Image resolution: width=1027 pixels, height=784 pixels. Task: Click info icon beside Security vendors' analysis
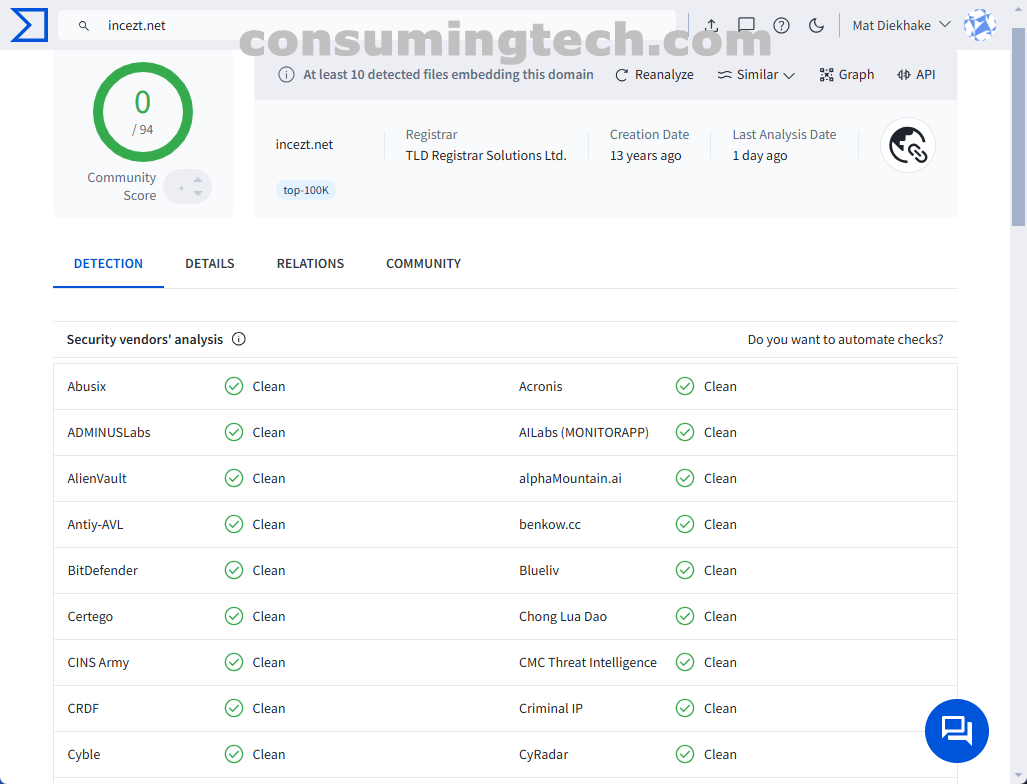pyautogui.click(x=239, y=339)
